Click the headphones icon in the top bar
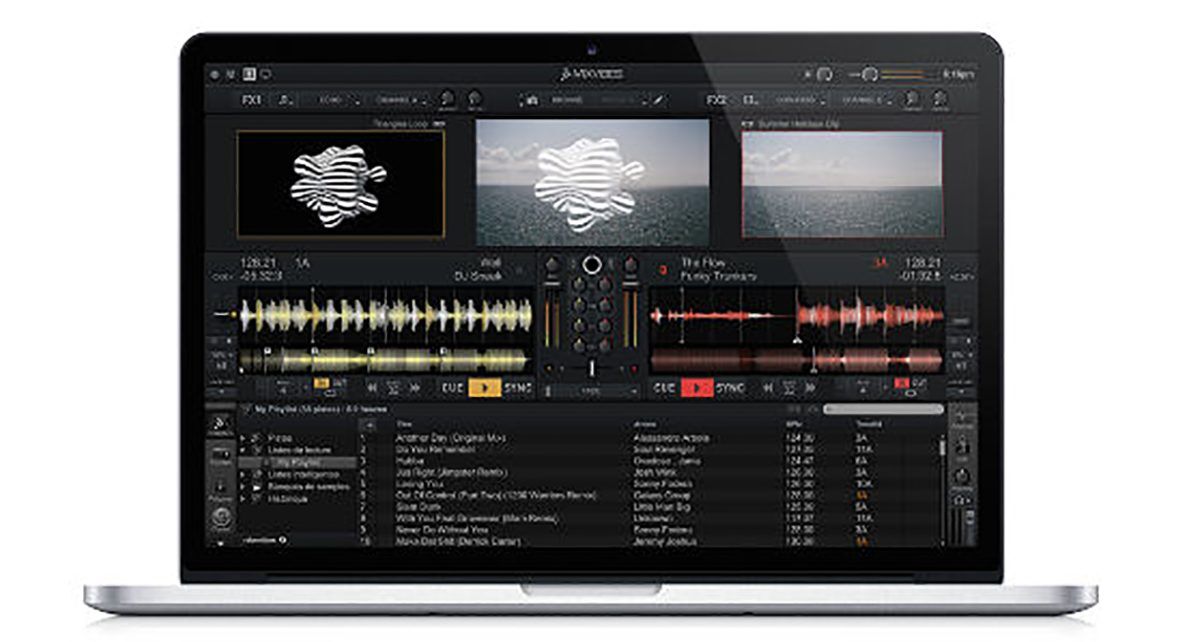This screenshot has height=642, width=1204. point(824,74)
